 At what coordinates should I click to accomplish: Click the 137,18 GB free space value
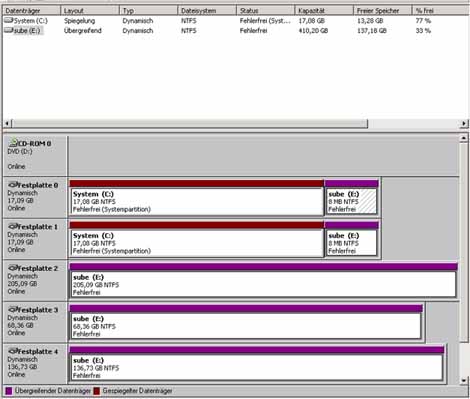point(372,31)
